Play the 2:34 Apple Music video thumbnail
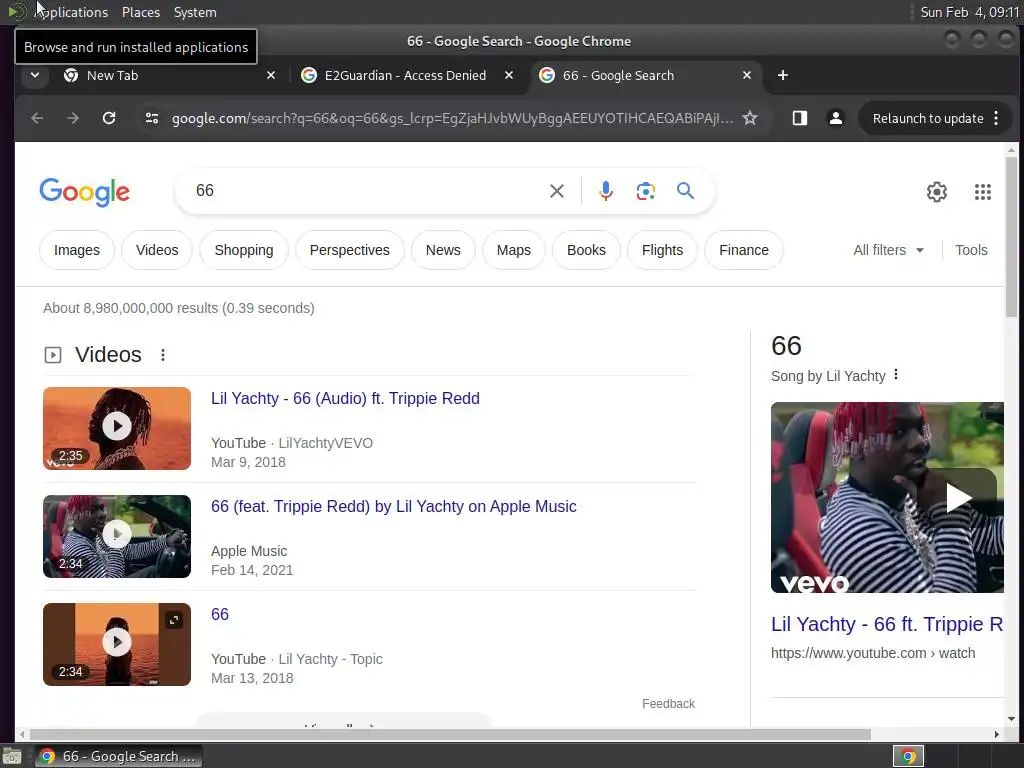The height and width of the screenshot is (768, 1024). click(x=117, y=536)
